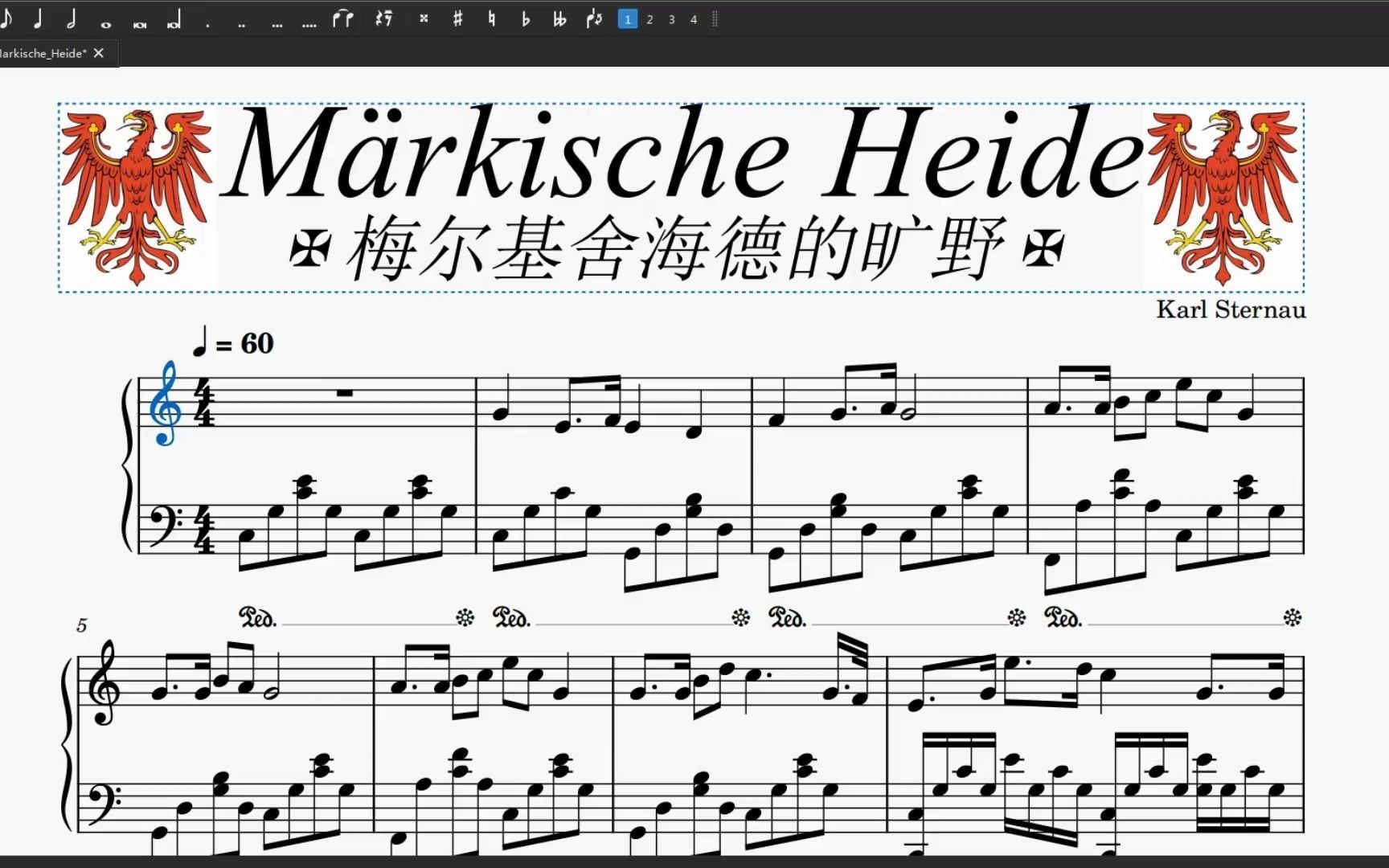Apply sharp accidental
The height and width of the screenshot is (868, 1389).
click(x=457, y=18)
